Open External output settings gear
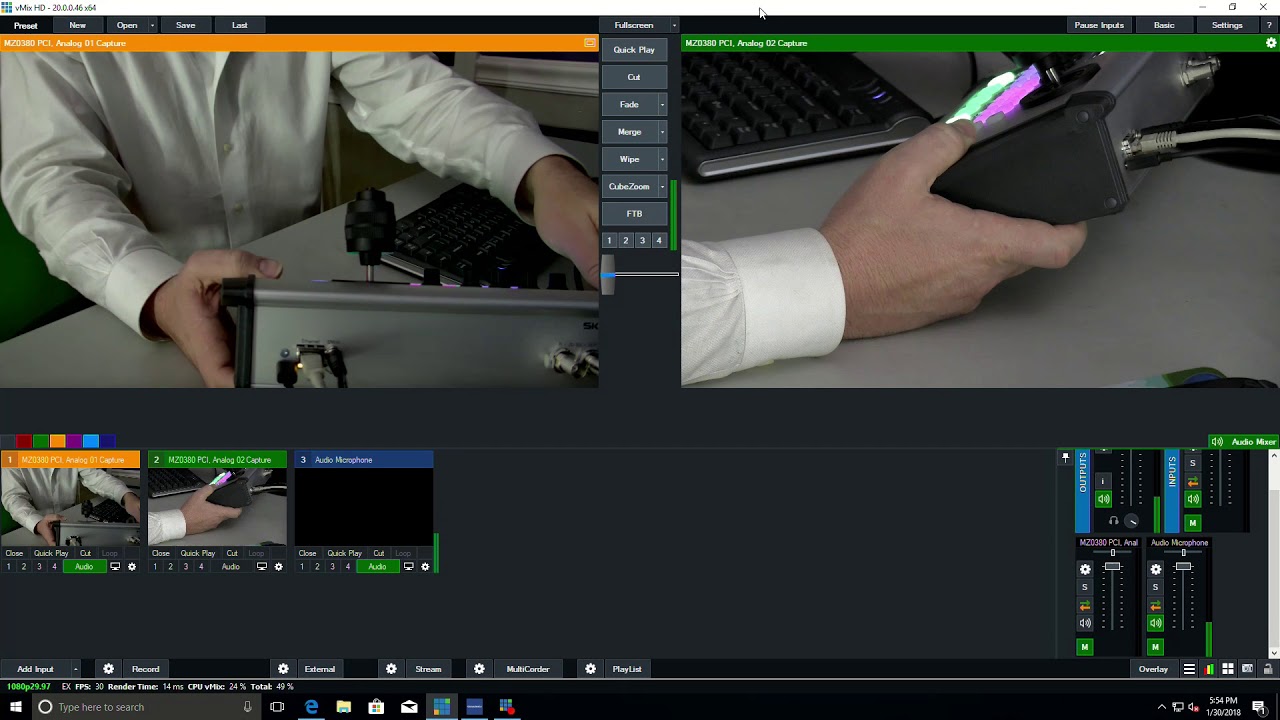Screen dimensions: 1280x720 pyautogui.click(x=283, y=669)
